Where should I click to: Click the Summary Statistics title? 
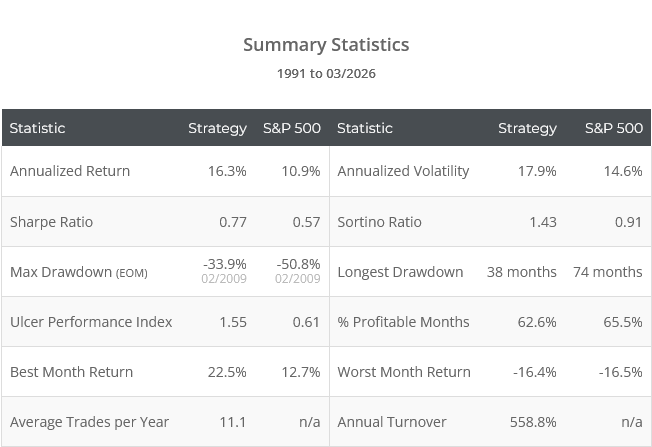326,45
